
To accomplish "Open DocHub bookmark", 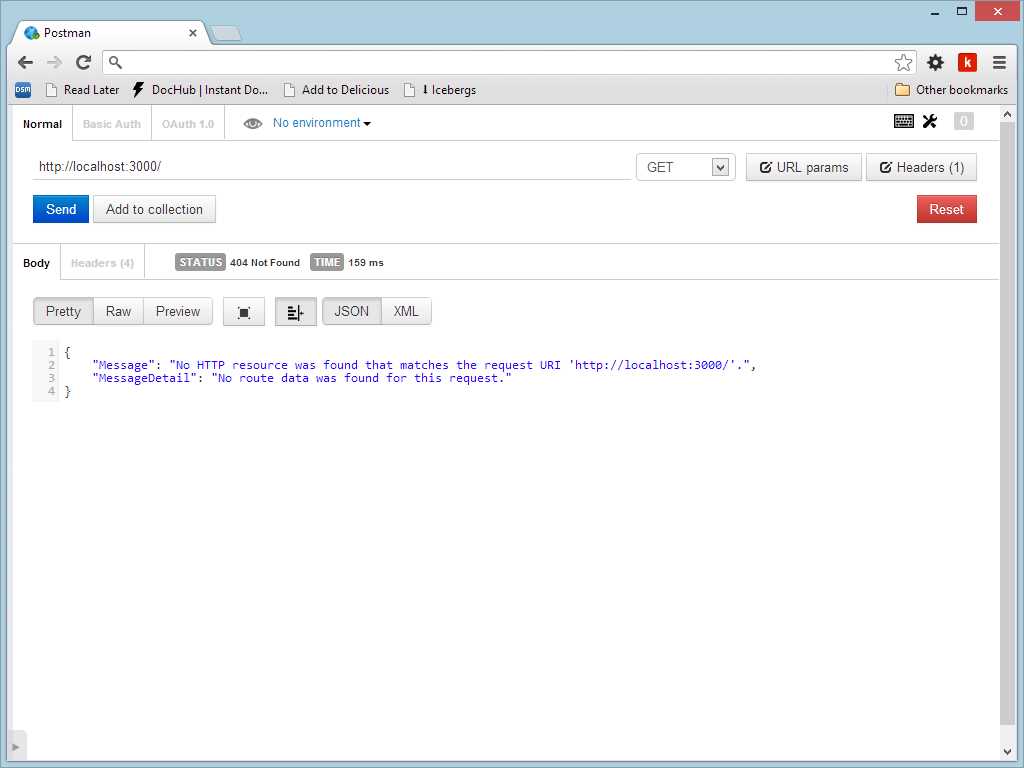I will [x=200, y=90].
